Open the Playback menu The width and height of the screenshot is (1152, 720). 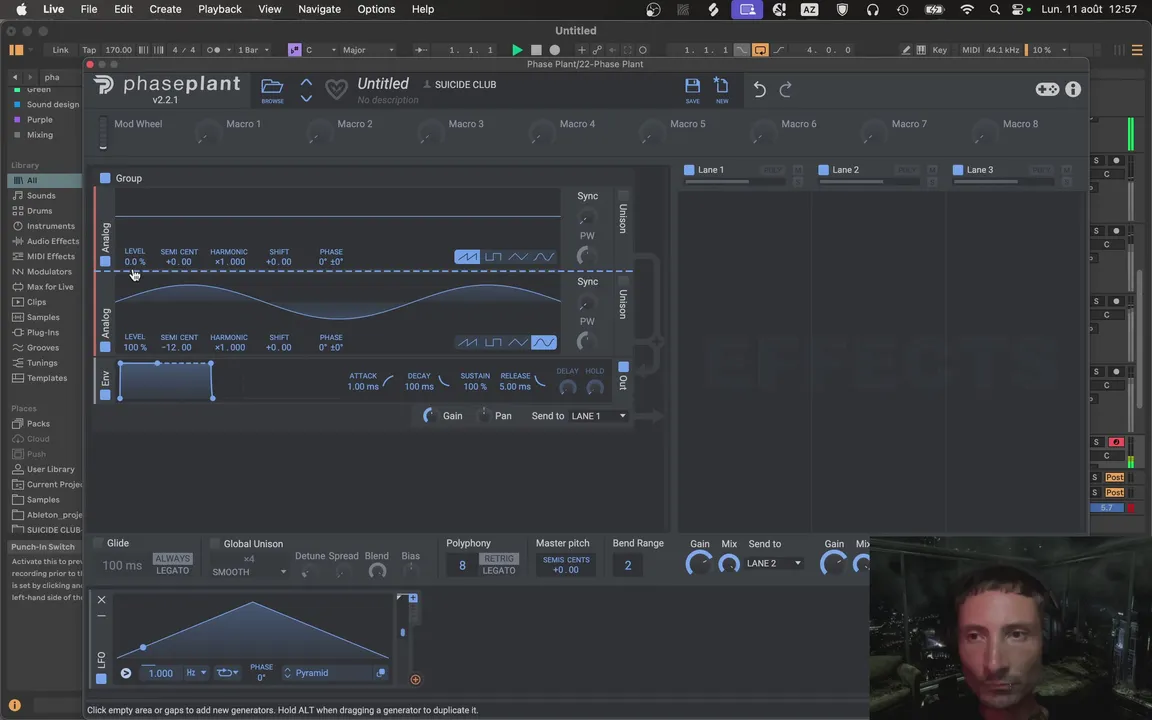click(220, 10)
